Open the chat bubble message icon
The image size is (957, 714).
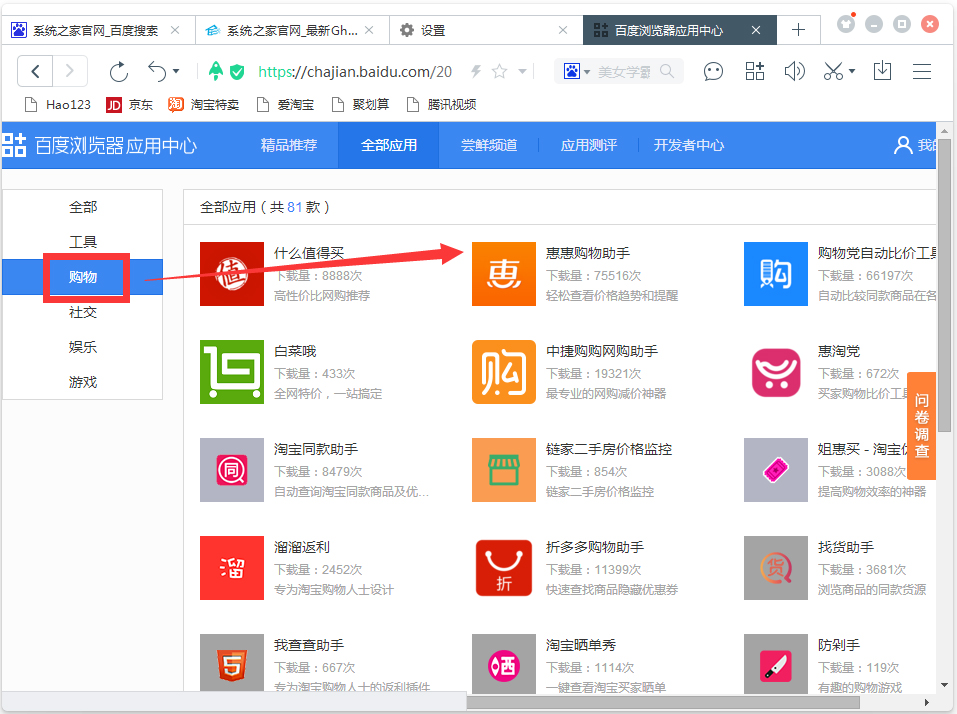click(713, 71)
